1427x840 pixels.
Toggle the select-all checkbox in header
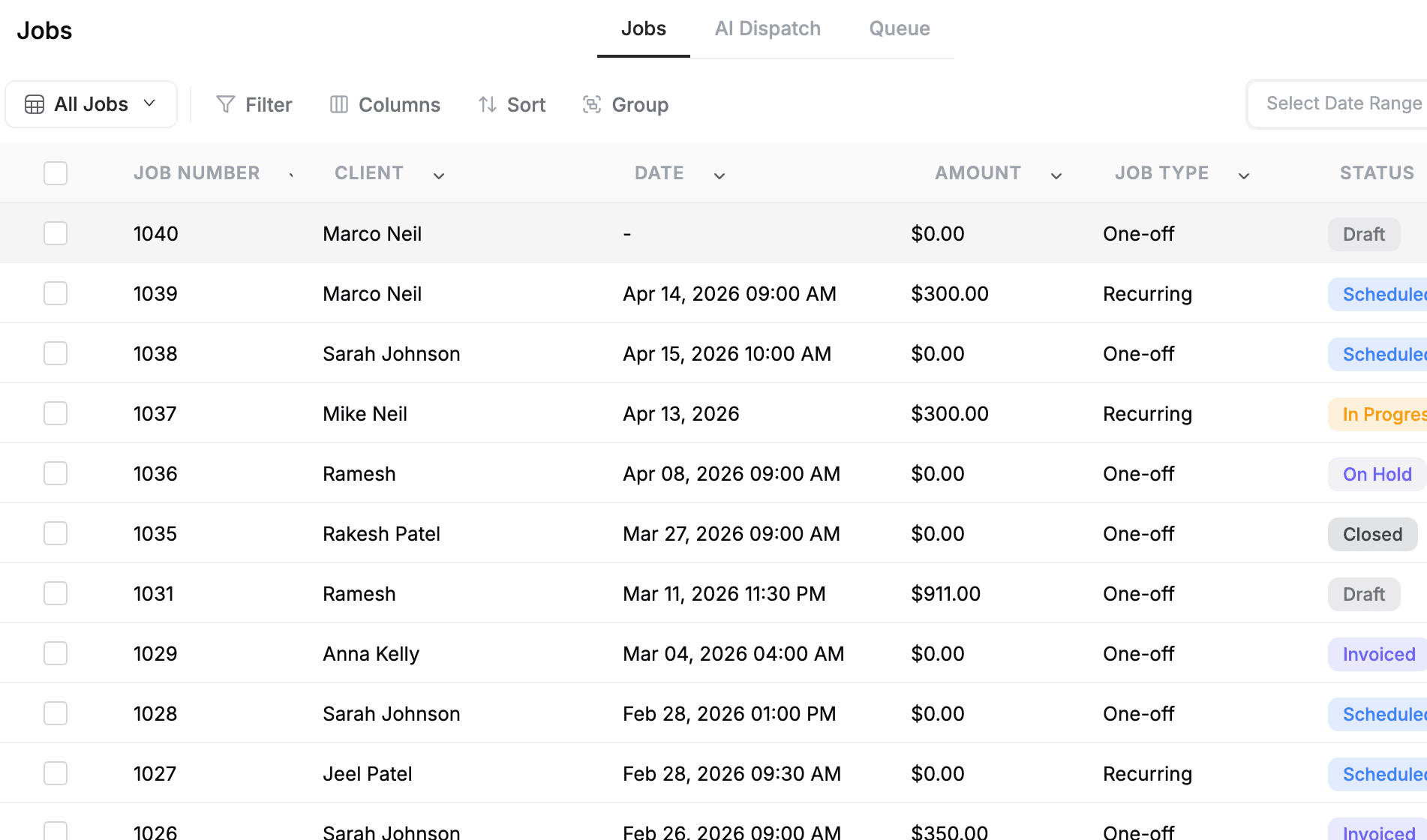point(56,173)
